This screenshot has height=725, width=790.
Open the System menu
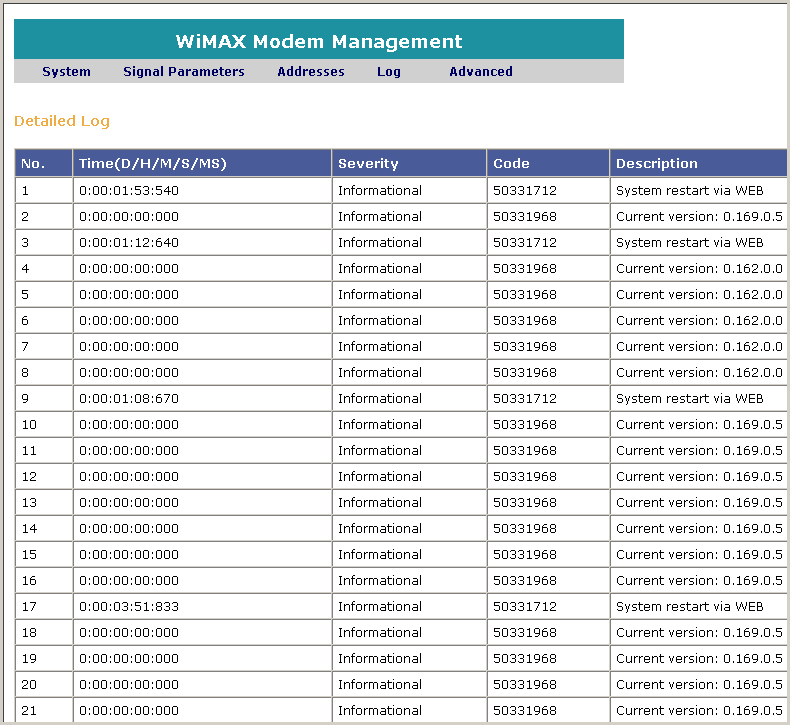pyautogui.click(x=66, y=72)
